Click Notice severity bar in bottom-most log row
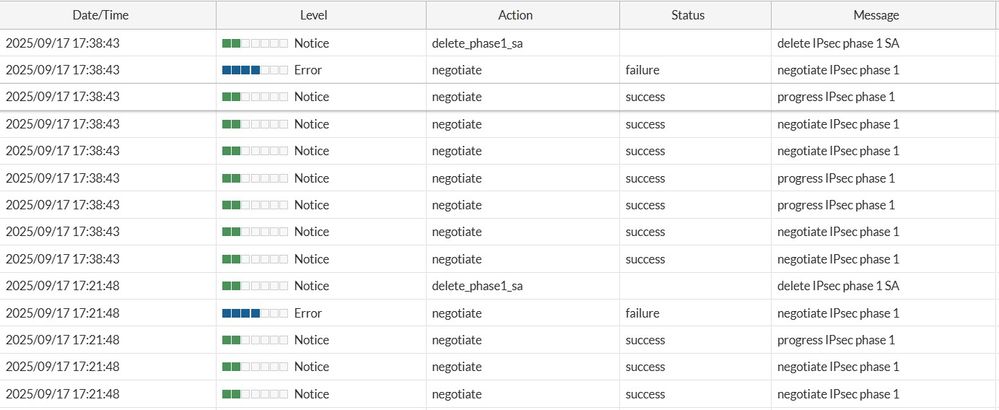Image resolution: width=999 pixels, height=410 pixels. click(255, 394)
